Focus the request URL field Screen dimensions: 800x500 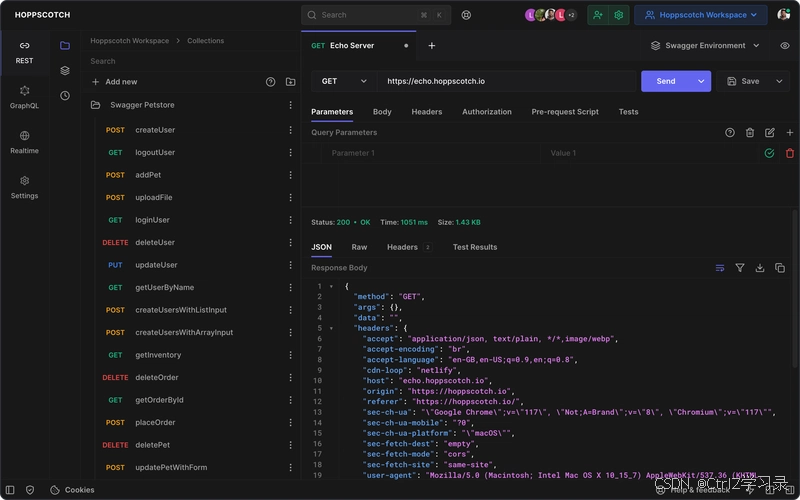pos(506,81)
